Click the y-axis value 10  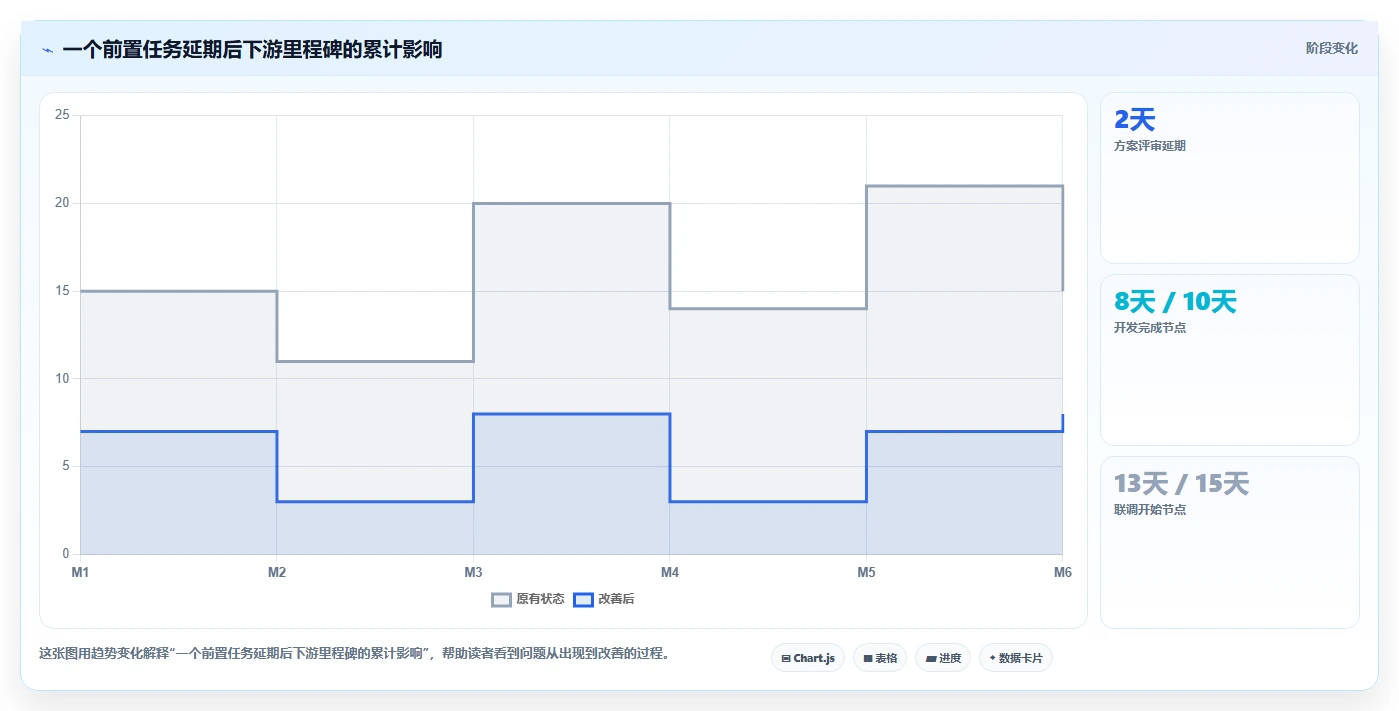(x=62, y=378)
